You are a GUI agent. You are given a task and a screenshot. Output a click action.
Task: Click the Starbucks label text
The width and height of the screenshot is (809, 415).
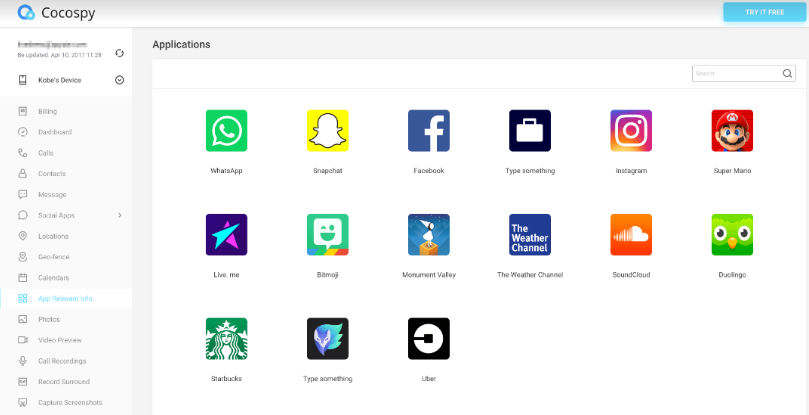226,379
